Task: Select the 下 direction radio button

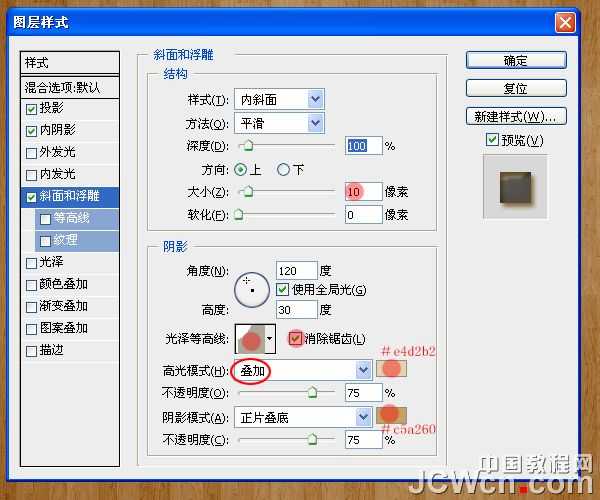Action: (283, 169)
